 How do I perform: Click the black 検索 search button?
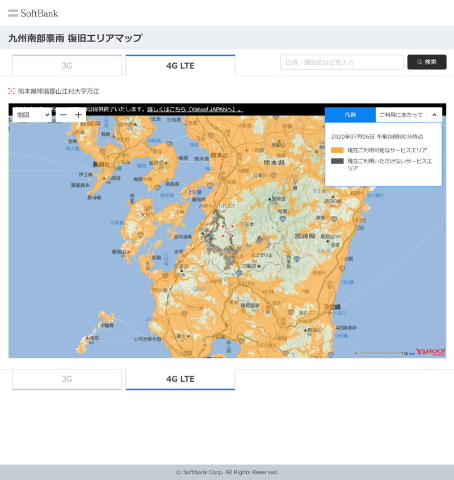[427, 62]
